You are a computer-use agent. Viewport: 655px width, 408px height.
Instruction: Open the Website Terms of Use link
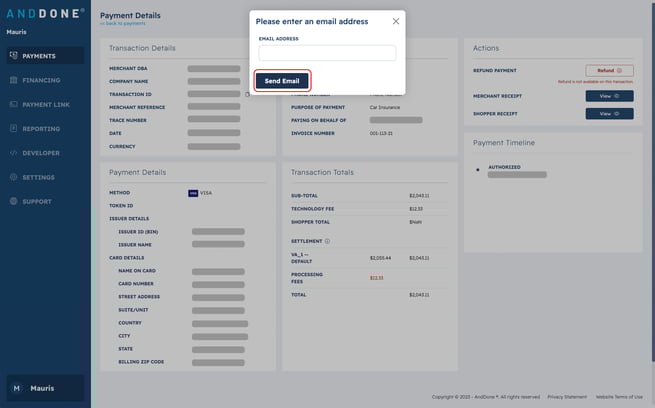[619, 397]
